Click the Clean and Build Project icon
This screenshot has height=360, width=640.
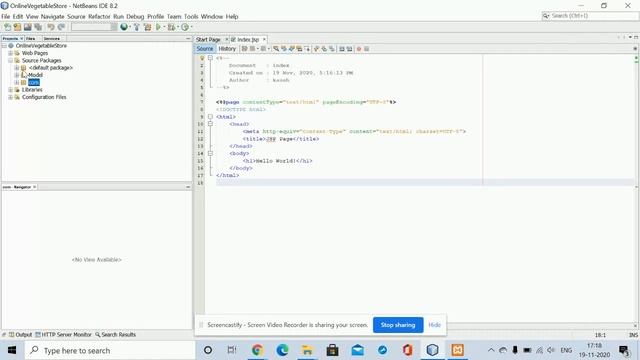(147, 27)
